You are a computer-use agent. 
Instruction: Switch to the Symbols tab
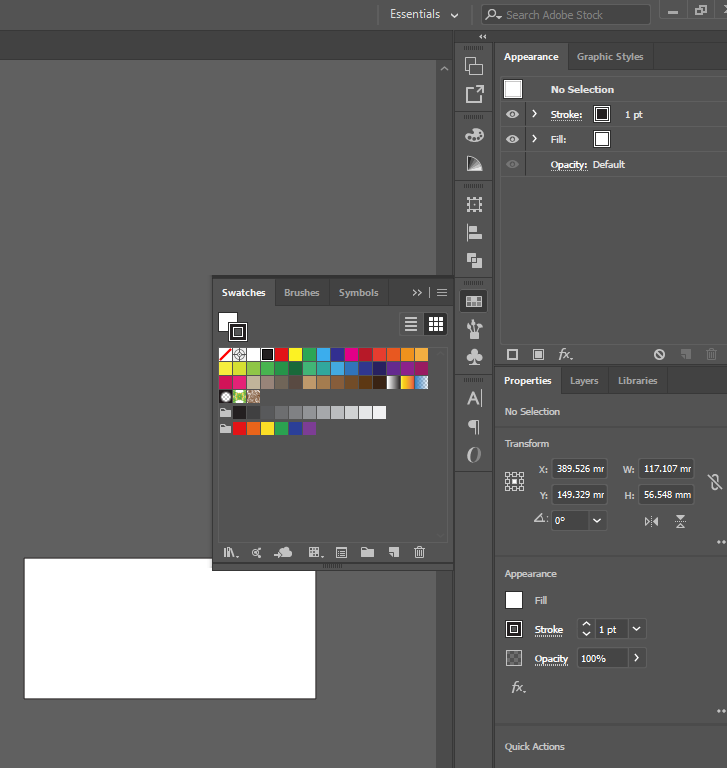(359, 292)
